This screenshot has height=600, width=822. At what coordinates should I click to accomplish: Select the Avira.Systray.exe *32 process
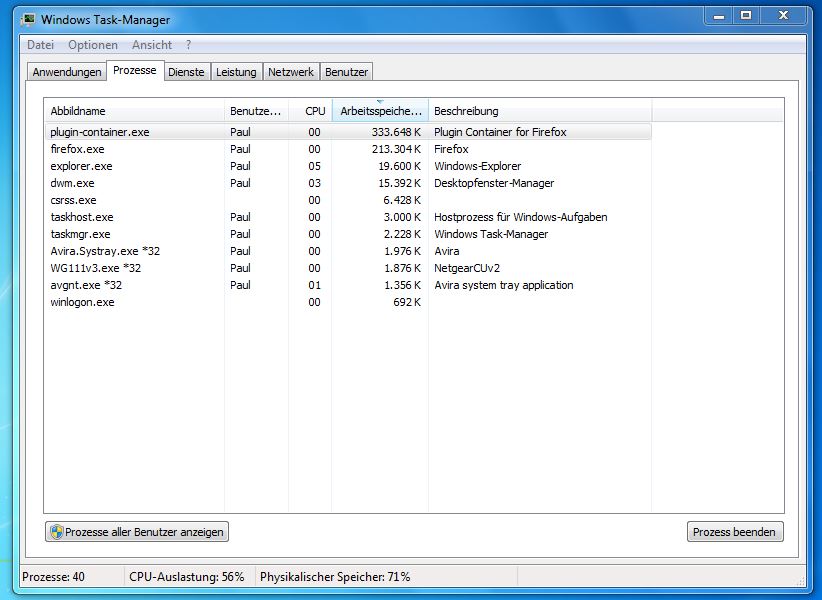348,252
